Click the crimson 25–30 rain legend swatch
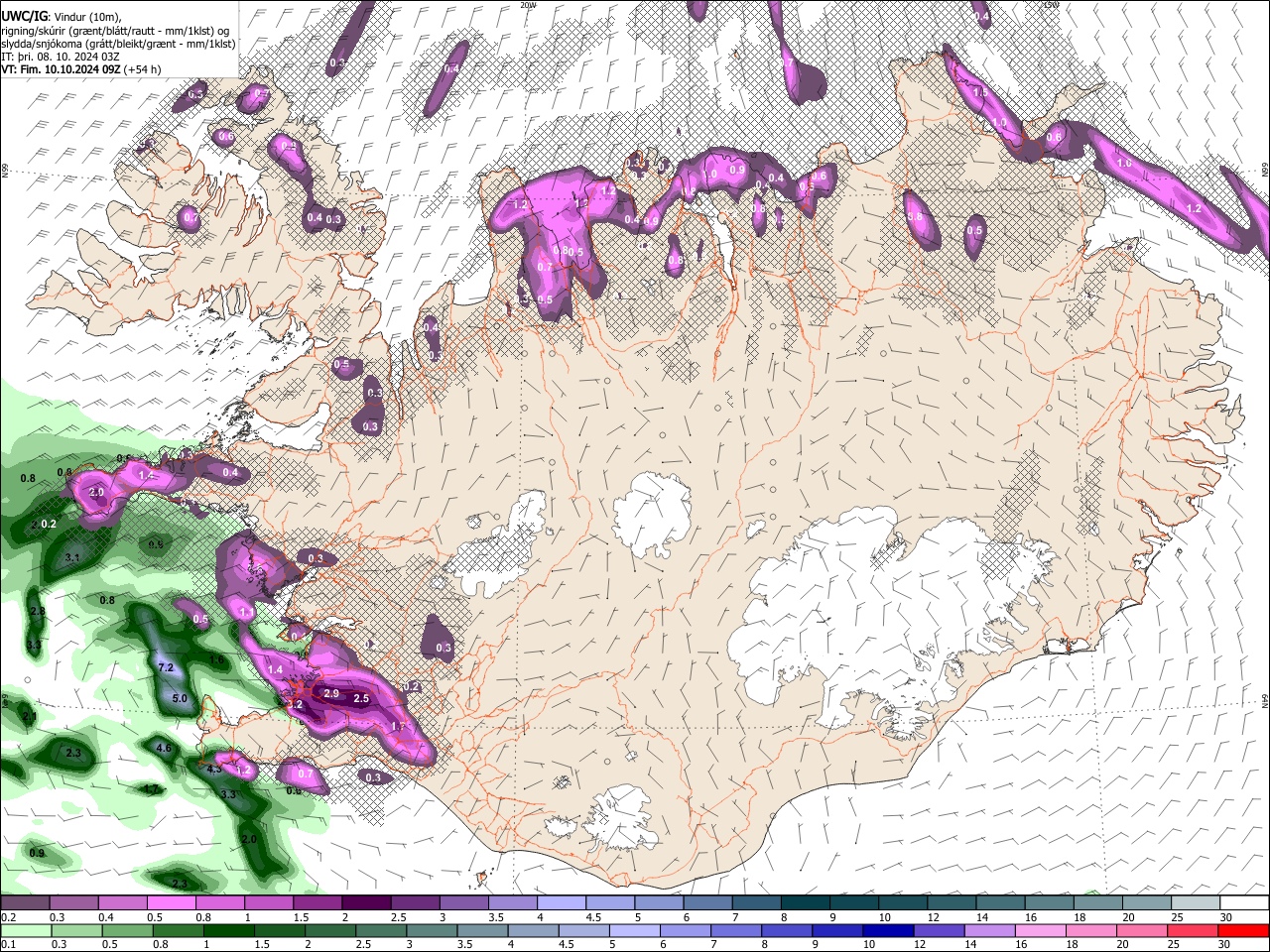 pos(1193,930)
